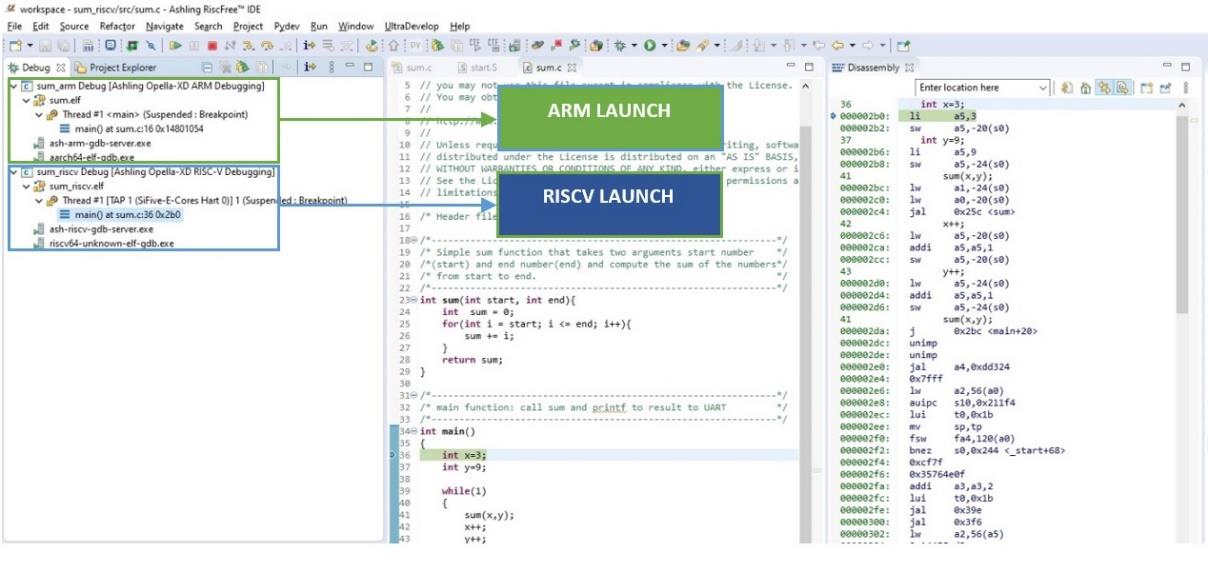The width and height of the screenshot is (1208, 561).
Task: Click the Instruction Stepping Mode icon in toolbar
Action: tap(309, 45)
